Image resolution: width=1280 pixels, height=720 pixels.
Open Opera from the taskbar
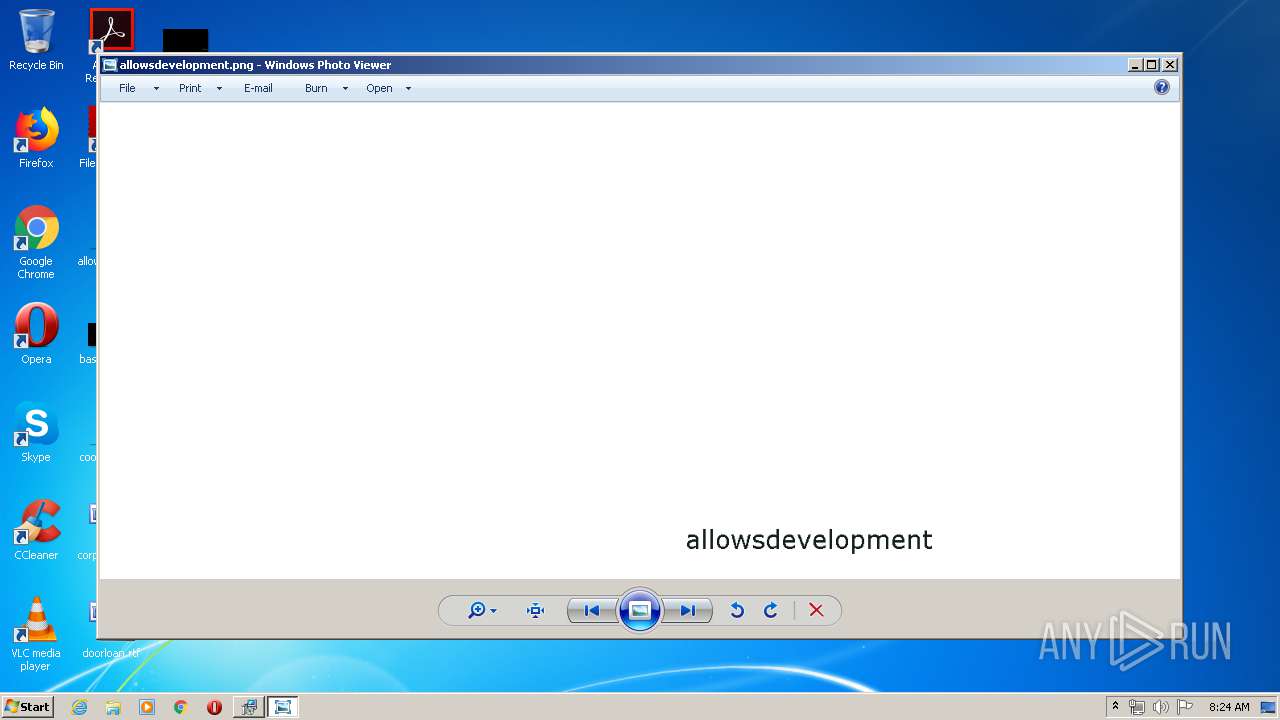click(214, 707)
